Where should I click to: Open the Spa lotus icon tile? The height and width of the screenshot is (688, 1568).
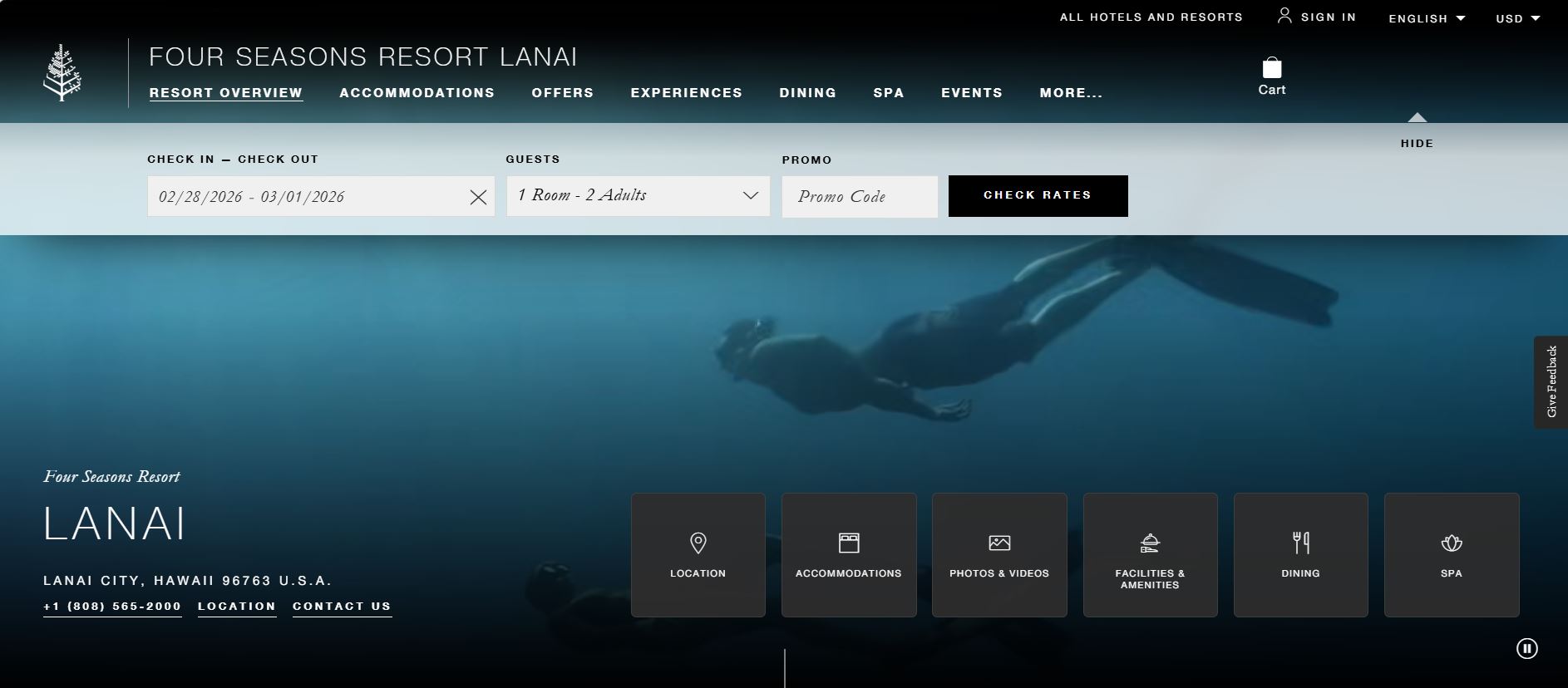tap(1451, 554)
